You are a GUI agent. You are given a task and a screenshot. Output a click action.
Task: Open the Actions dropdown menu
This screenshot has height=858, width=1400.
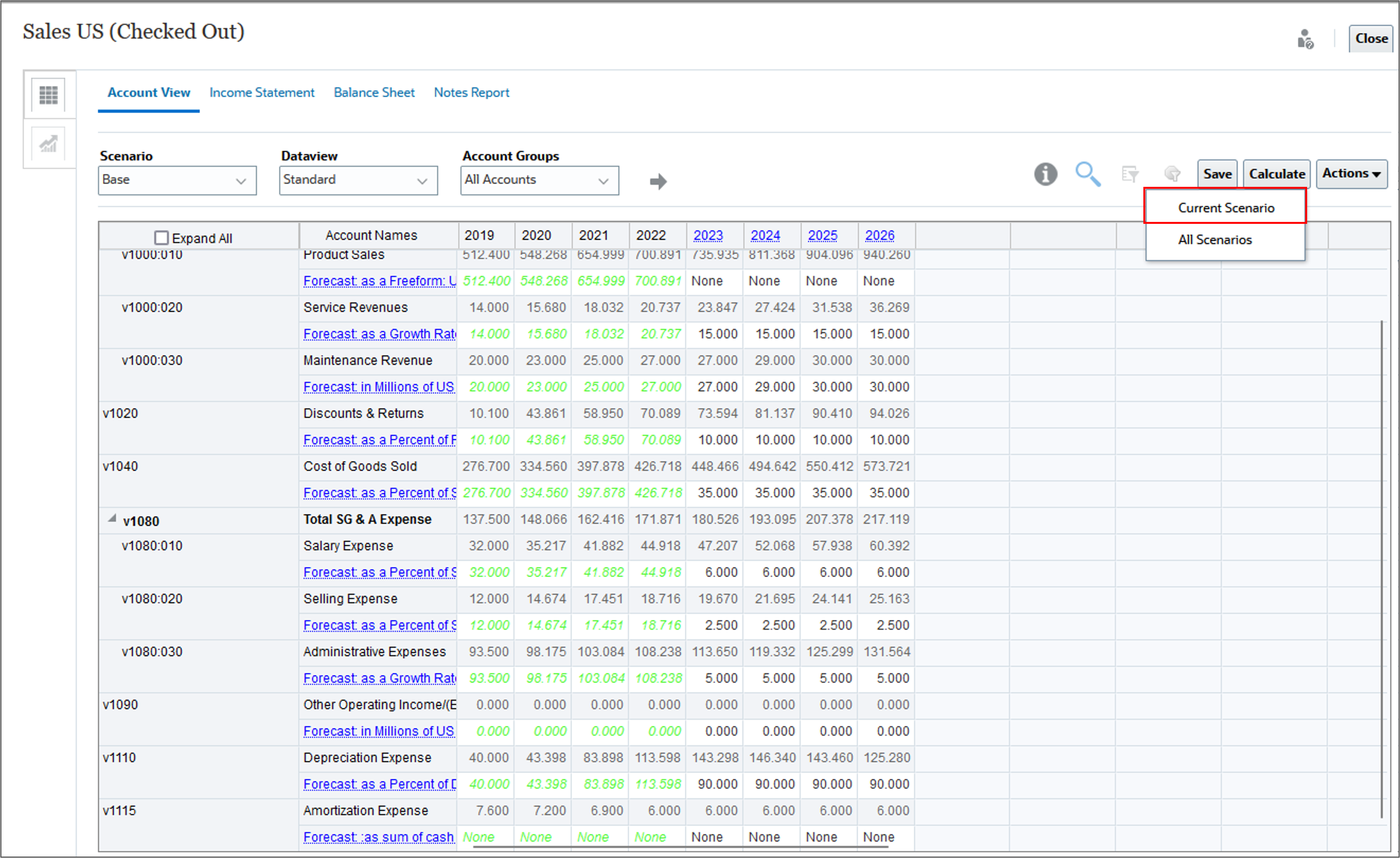pyautogui.click(x=1352, y=173)
